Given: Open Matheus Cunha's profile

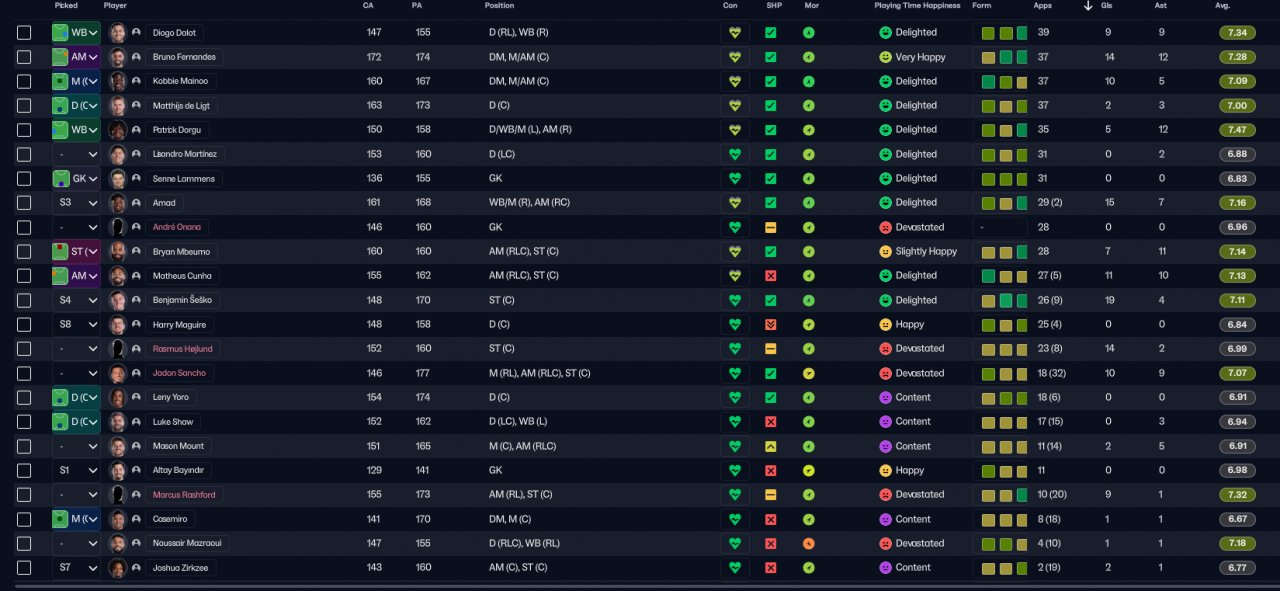Looking at the screenshot, I should (183, 276).
